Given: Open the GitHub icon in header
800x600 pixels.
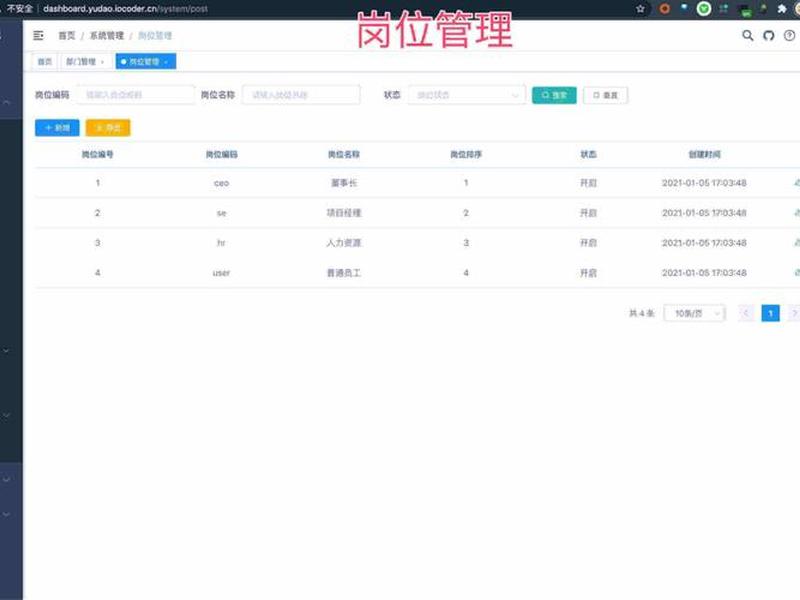Looking at the screenshot, I should tap(768, 35).
